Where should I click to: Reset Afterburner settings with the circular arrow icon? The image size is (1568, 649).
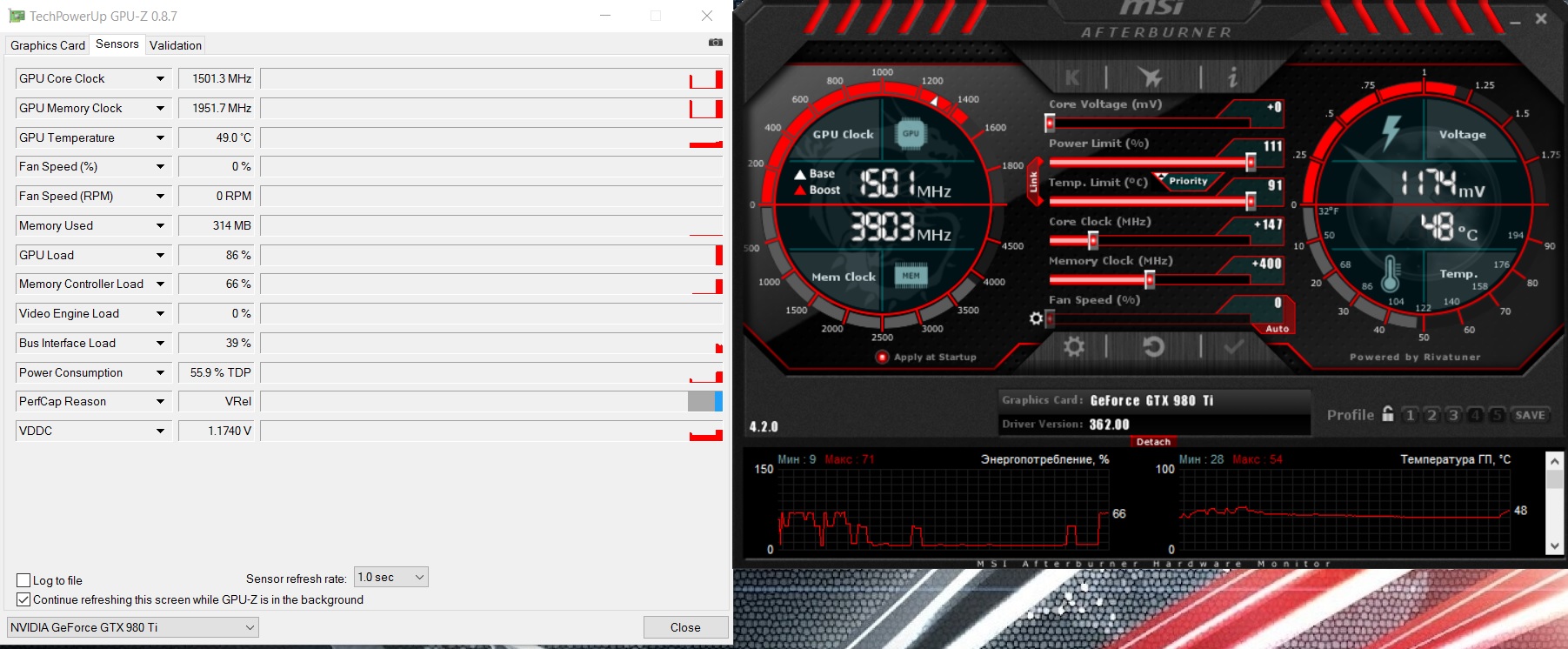tap(1153, 347)
